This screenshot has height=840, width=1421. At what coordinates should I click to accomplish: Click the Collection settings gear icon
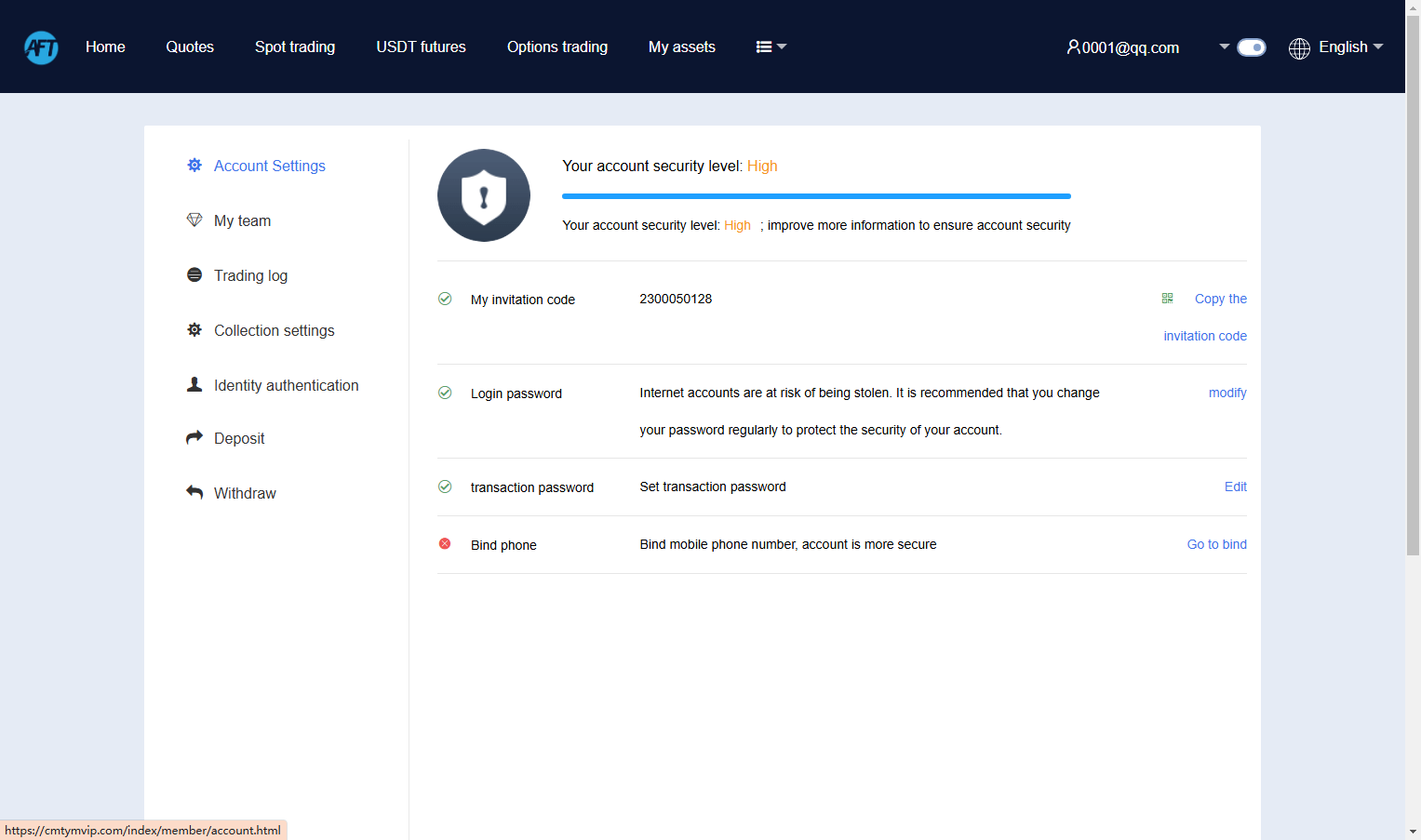194,329
